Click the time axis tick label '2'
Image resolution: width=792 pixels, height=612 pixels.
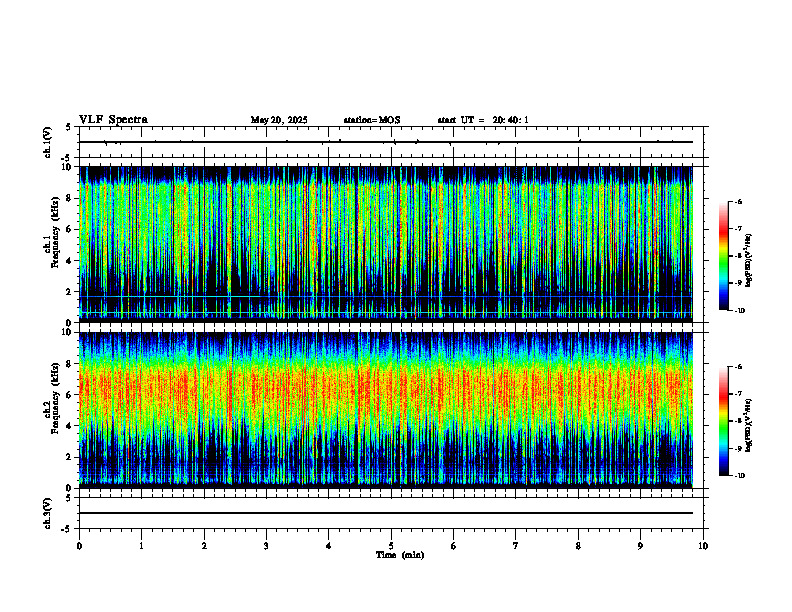coord(204,546)
